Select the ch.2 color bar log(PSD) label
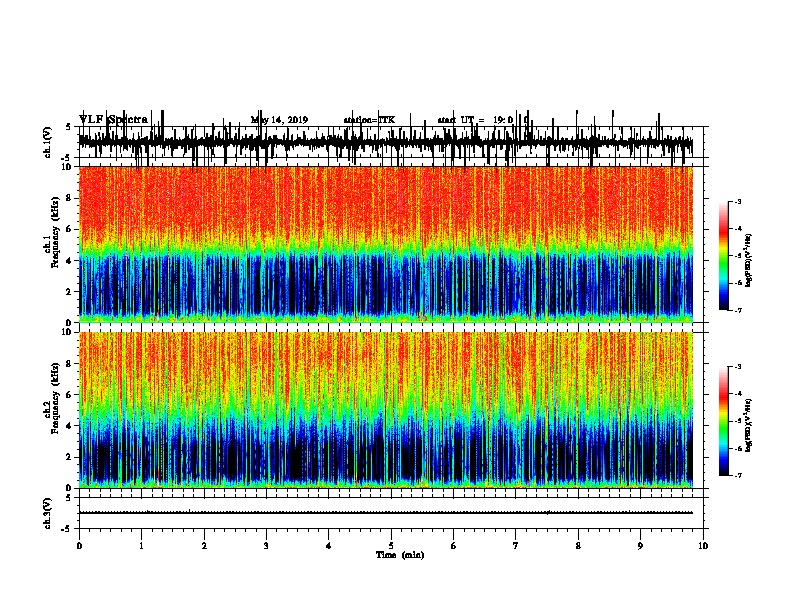The height and width of the screenshot is (612, 792). tap(748, 424)
